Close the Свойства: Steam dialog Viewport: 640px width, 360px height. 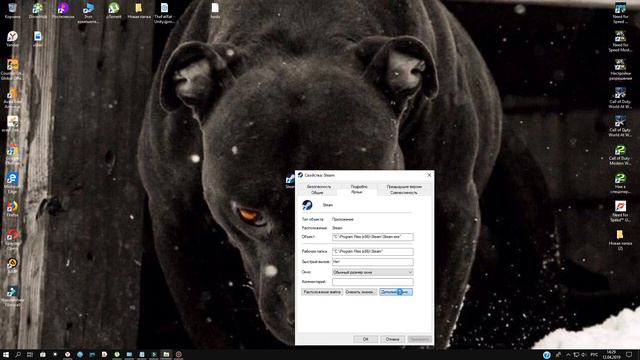pos(429,175)
